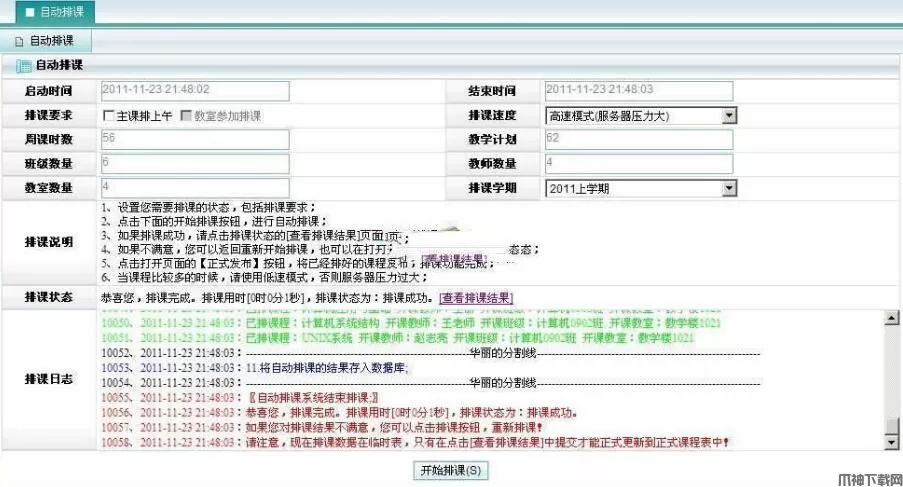Select the 自动排课 top tab
Viewport: 903px width, 487px height.
coord(55,12)
